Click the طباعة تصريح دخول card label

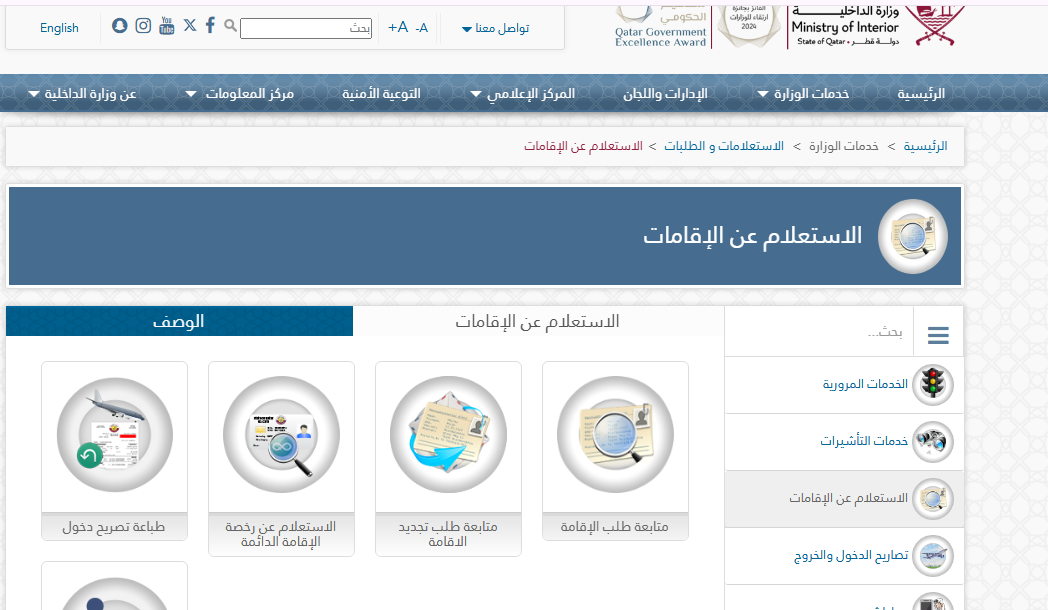(114, 526)
